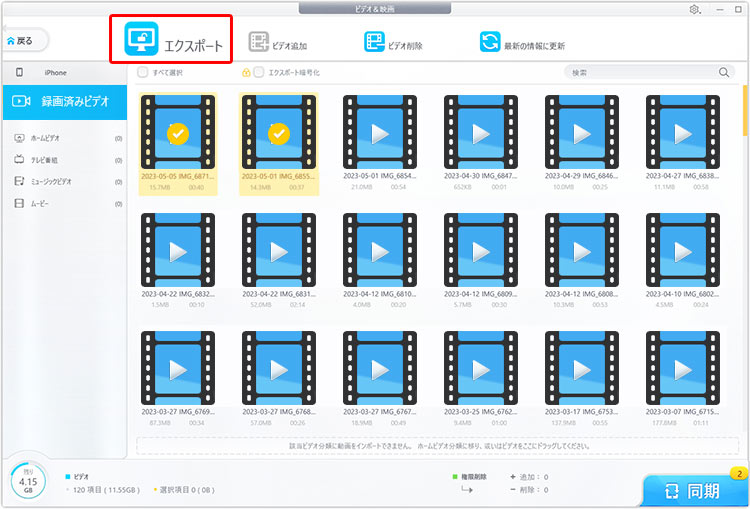Open the 録画済みビデオ category
This screenshot has width=750, height=509.
click(65, 101)
